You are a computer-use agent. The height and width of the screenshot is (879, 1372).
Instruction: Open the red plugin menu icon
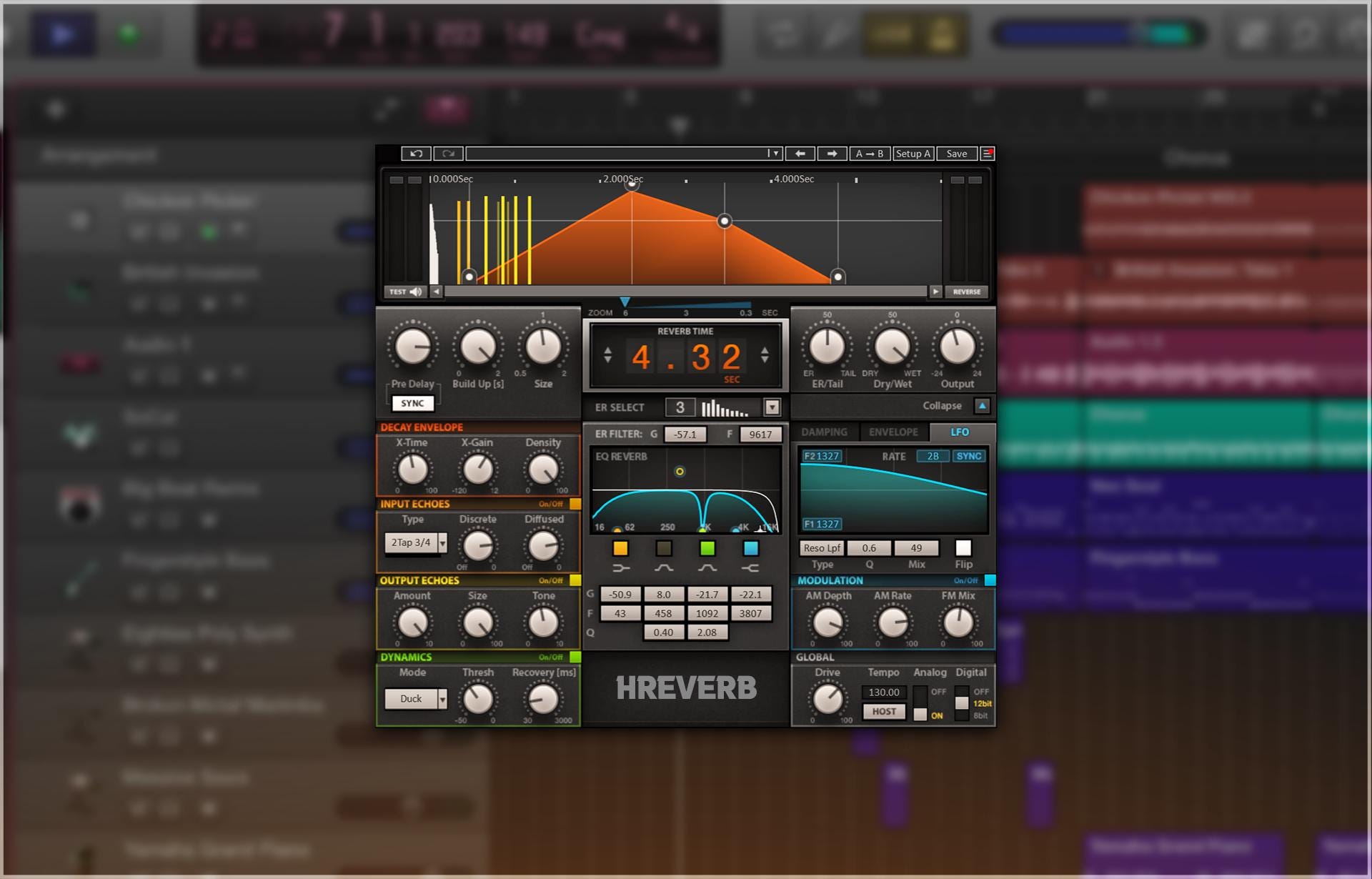(988, 154)
